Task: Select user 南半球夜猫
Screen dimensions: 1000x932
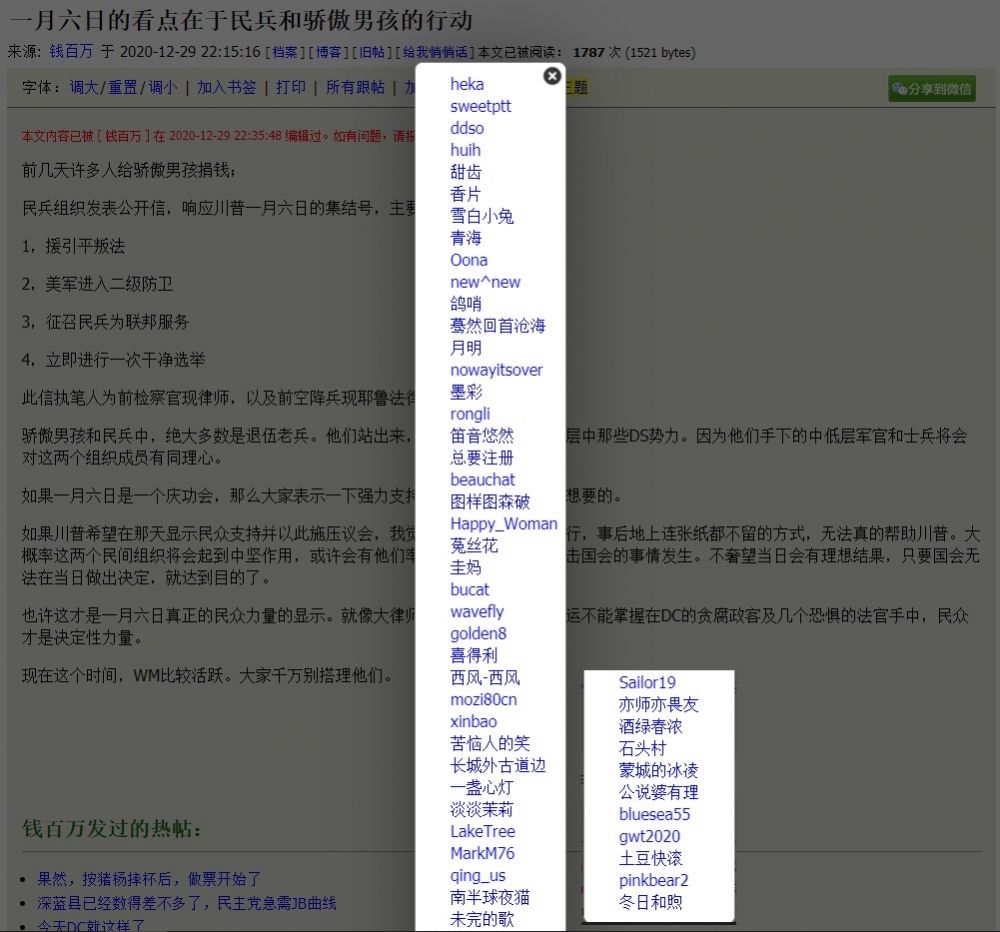Action: [x=490, y=897]
